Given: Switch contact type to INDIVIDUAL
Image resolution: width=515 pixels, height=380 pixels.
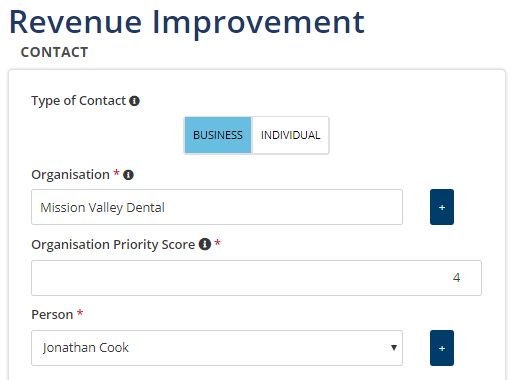Looking at the screenshot, I should [x=290, y=135].
